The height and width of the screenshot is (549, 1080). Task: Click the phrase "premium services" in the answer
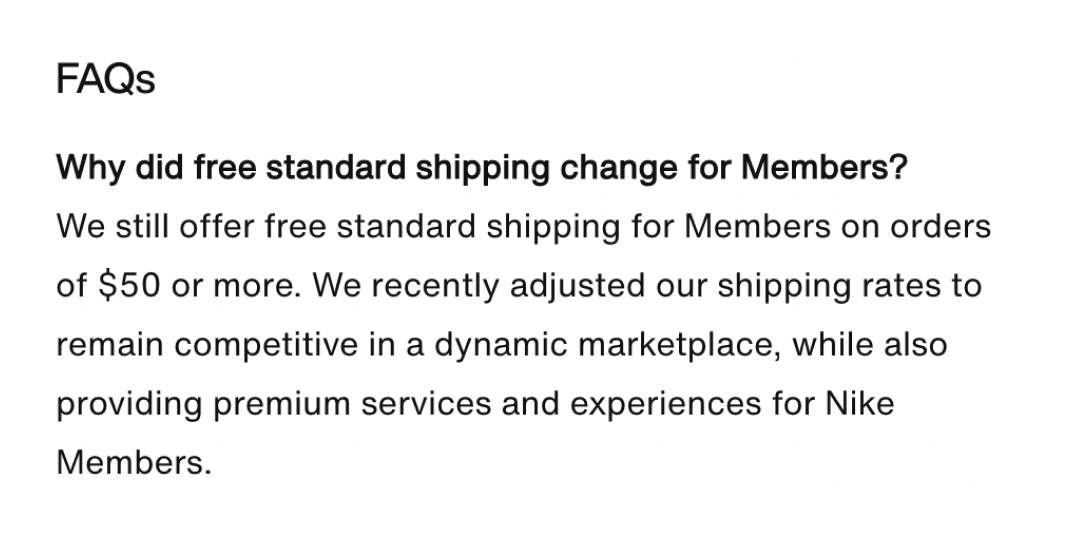click(352, 404)
